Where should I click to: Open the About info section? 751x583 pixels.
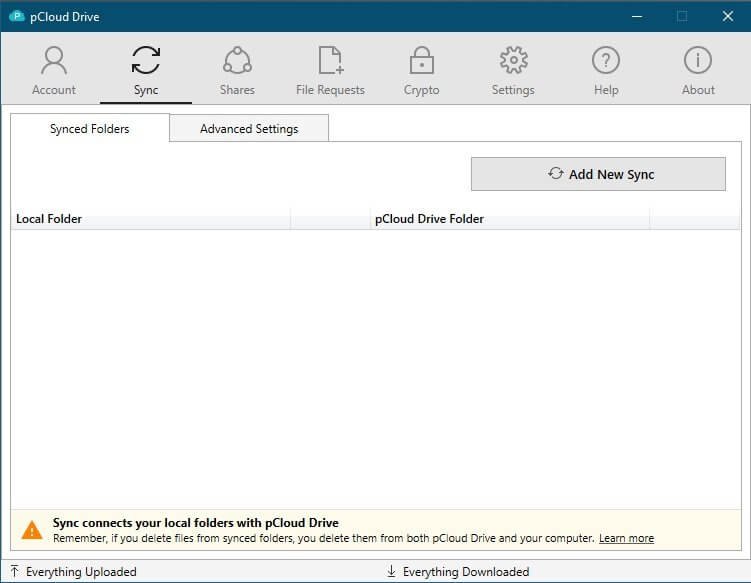698,70
